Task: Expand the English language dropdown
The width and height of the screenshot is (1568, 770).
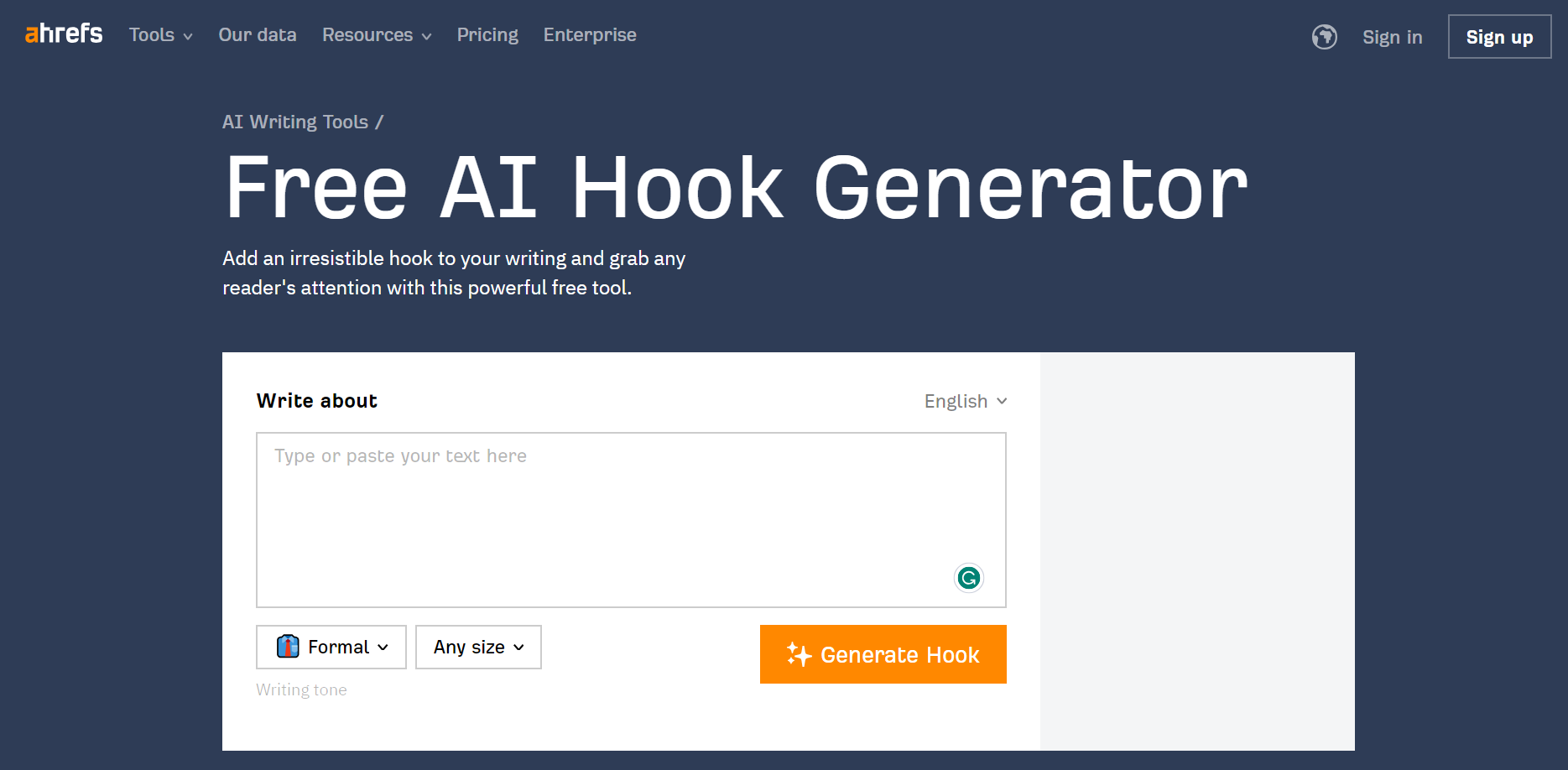Action: (x=966, y=401)
